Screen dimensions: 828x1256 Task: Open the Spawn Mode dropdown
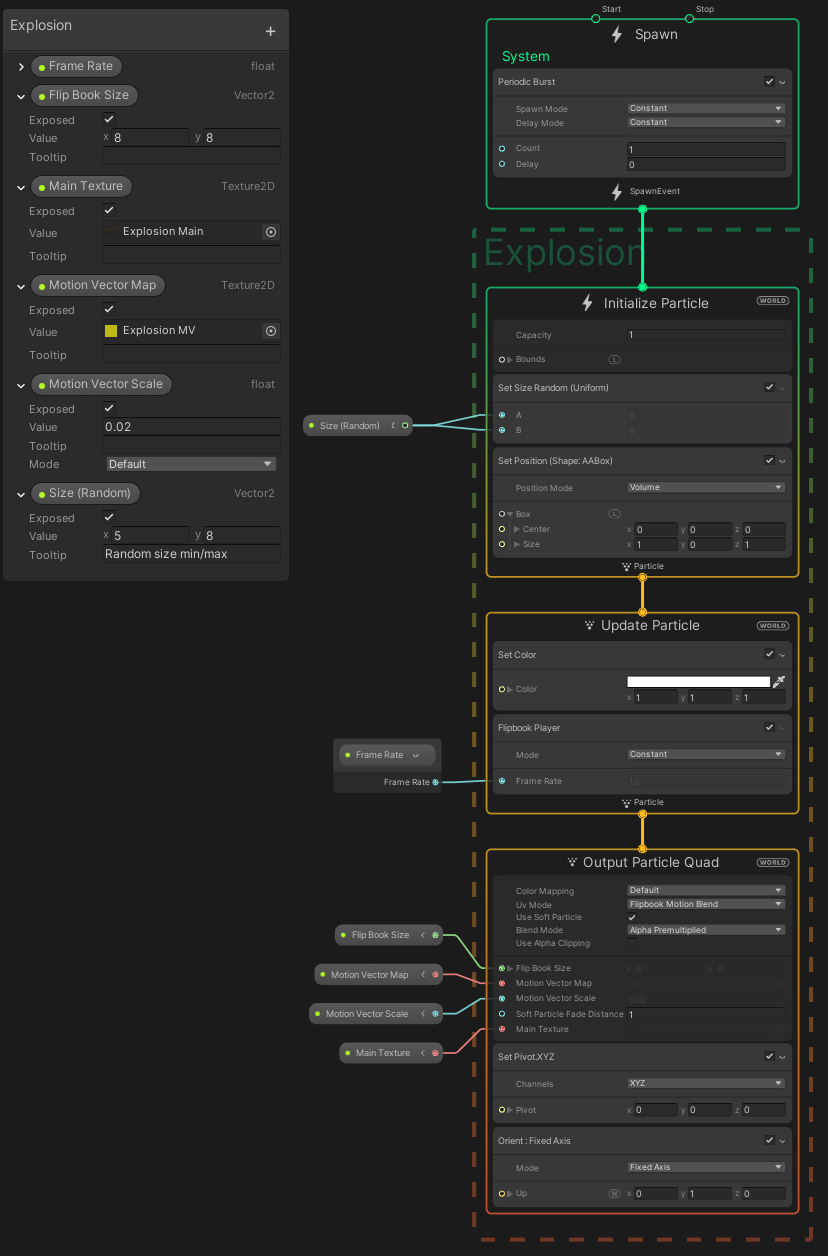click(x=705, y=108)
